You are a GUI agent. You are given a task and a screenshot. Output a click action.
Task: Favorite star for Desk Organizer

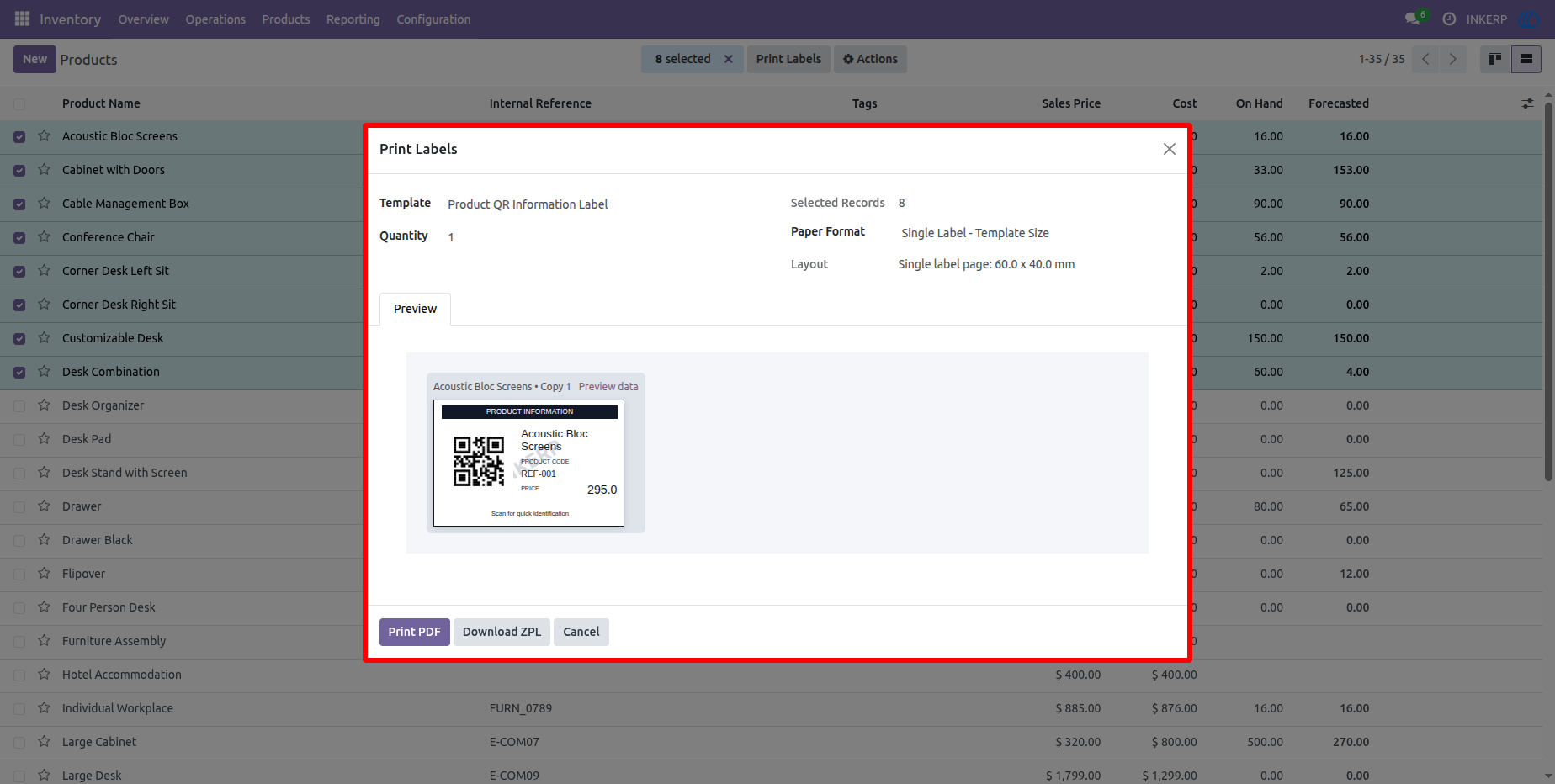point(45,405)
